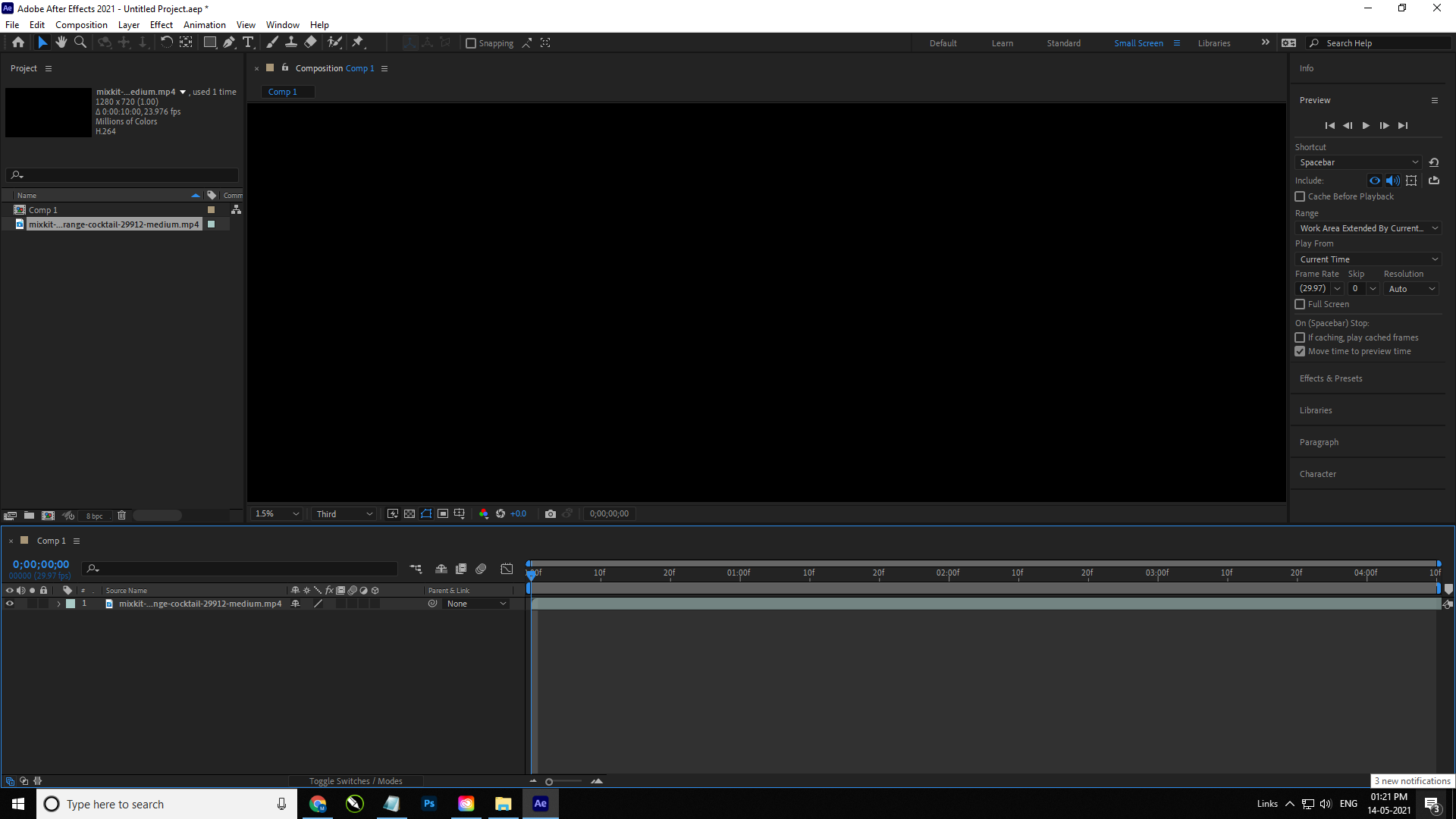
Task: Open the Composition menu
Action: (x=80, y=24)
